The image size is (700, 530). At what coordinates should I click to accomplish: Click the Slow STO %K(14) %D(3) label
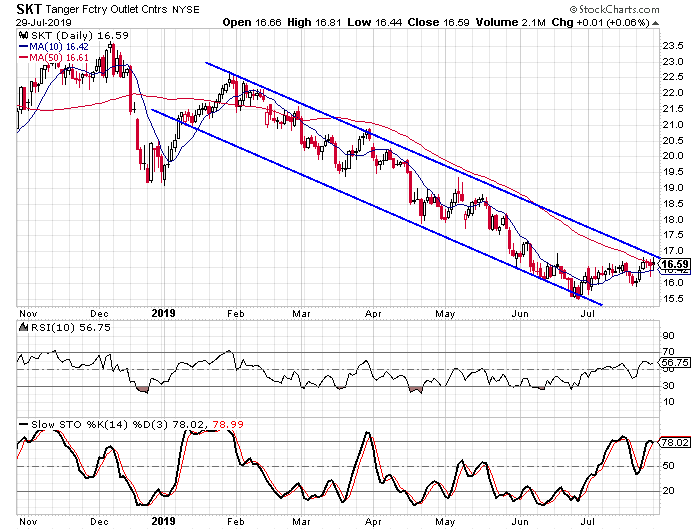coord(99,424)
